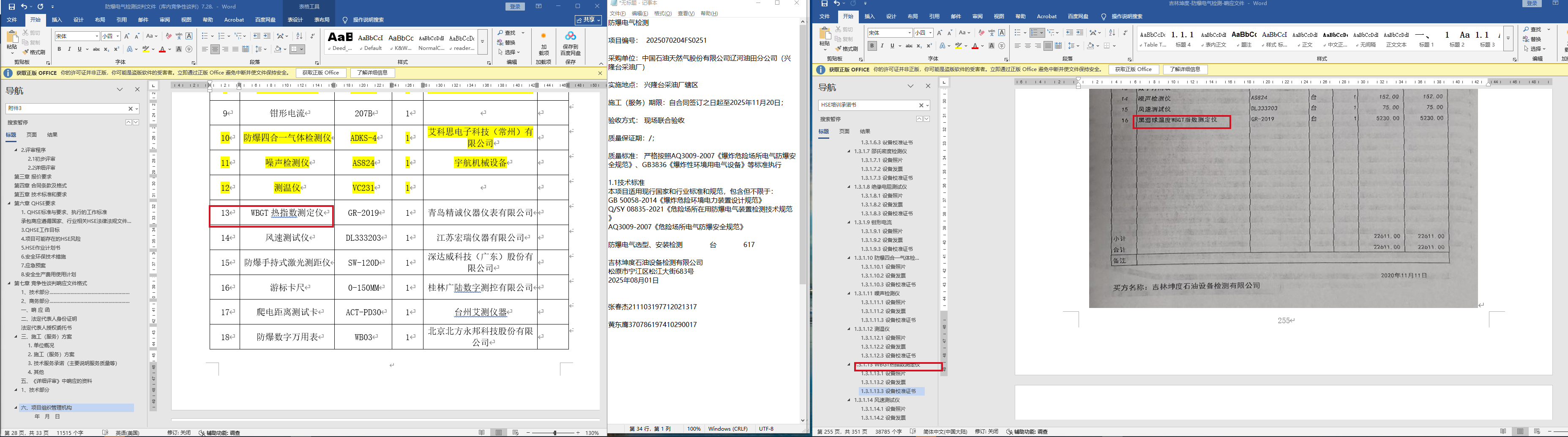Click Sort A-Z icon in left Word ribbon
Image resolution: width=1568 pixels, height=437 pixels.
(x=299, y=36)
